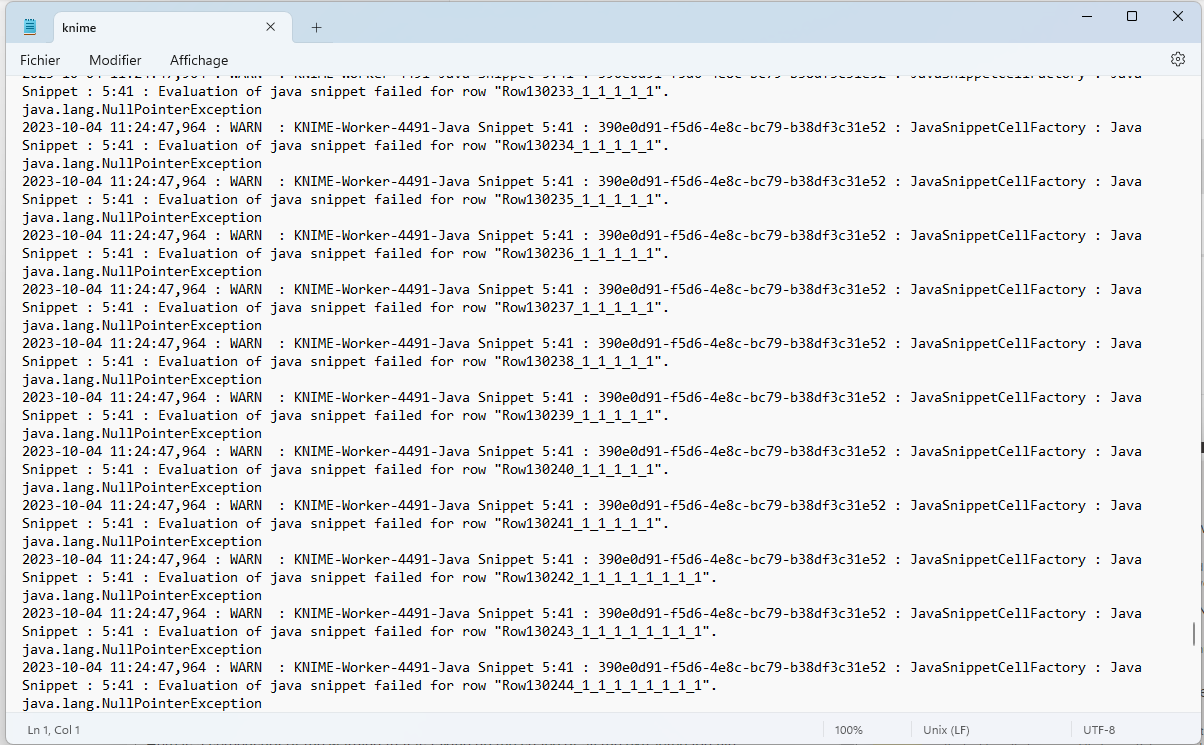Click text "Row130237_1_1_1_1"

point(578,307)
